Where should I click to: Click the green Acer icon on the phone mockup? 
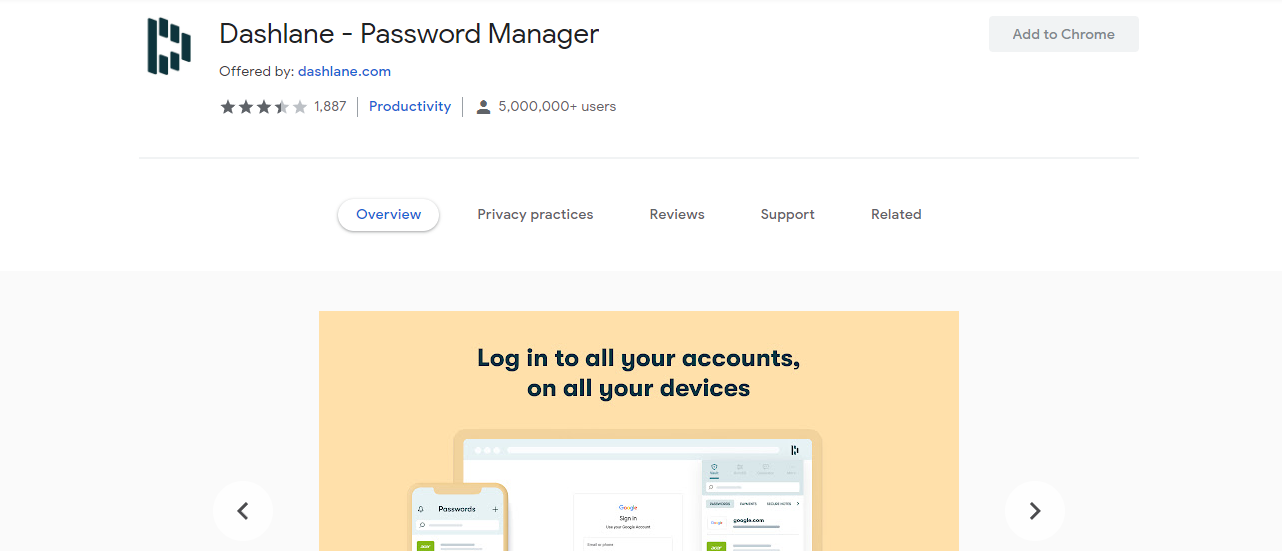(425, 546)
